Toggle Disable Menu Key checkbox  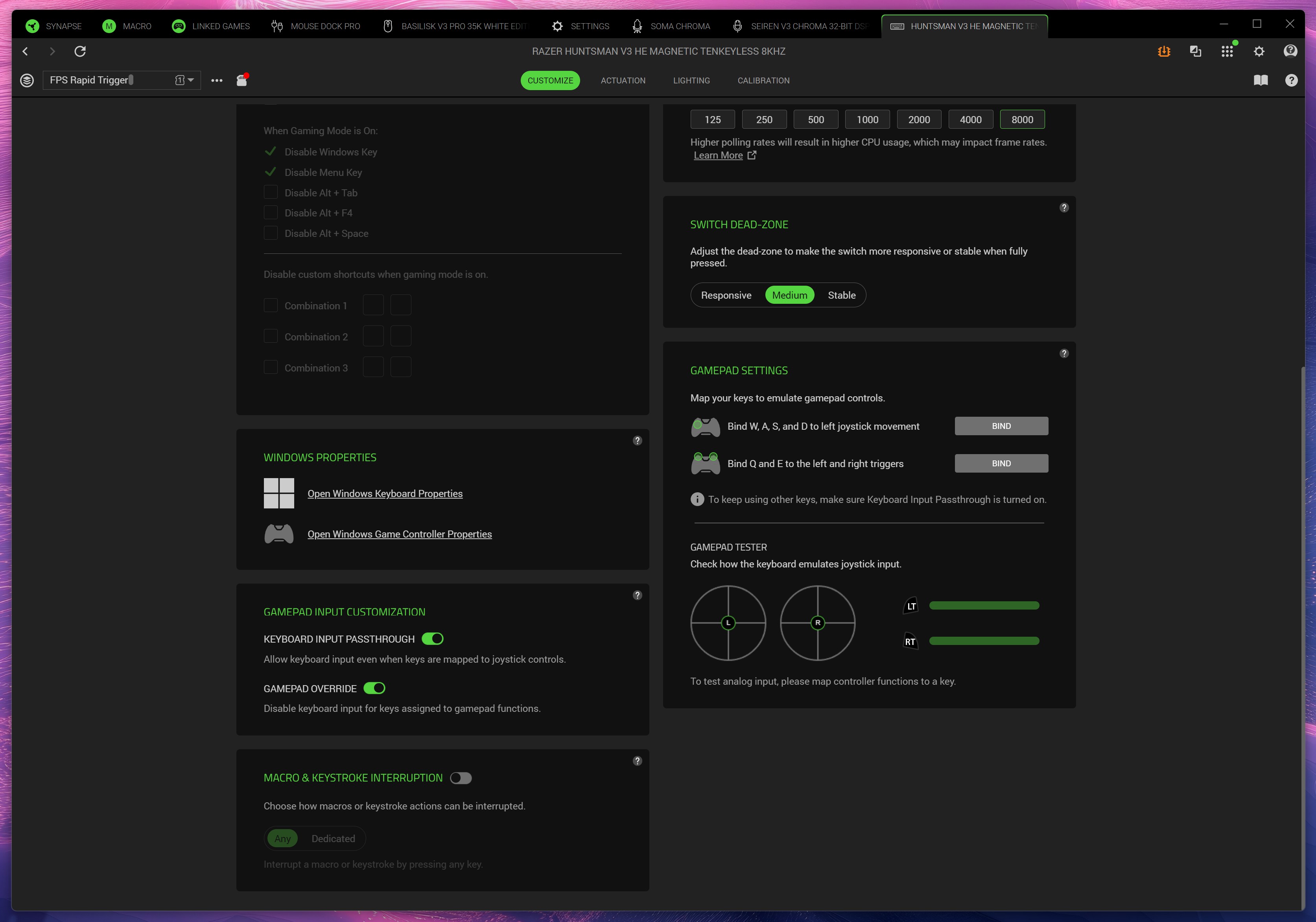(271, 172)
